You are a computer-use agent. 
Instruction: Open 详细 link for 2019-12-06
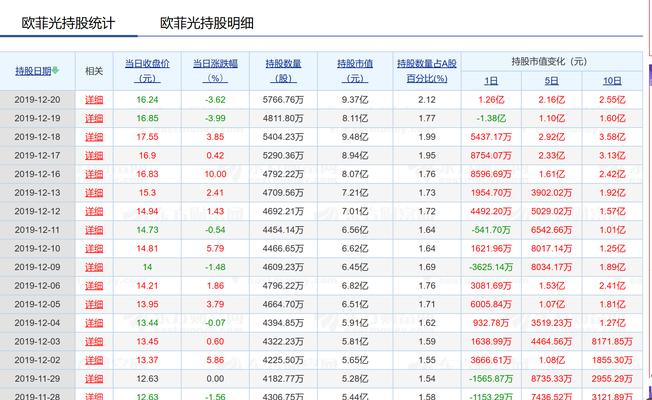pos(94,286)
